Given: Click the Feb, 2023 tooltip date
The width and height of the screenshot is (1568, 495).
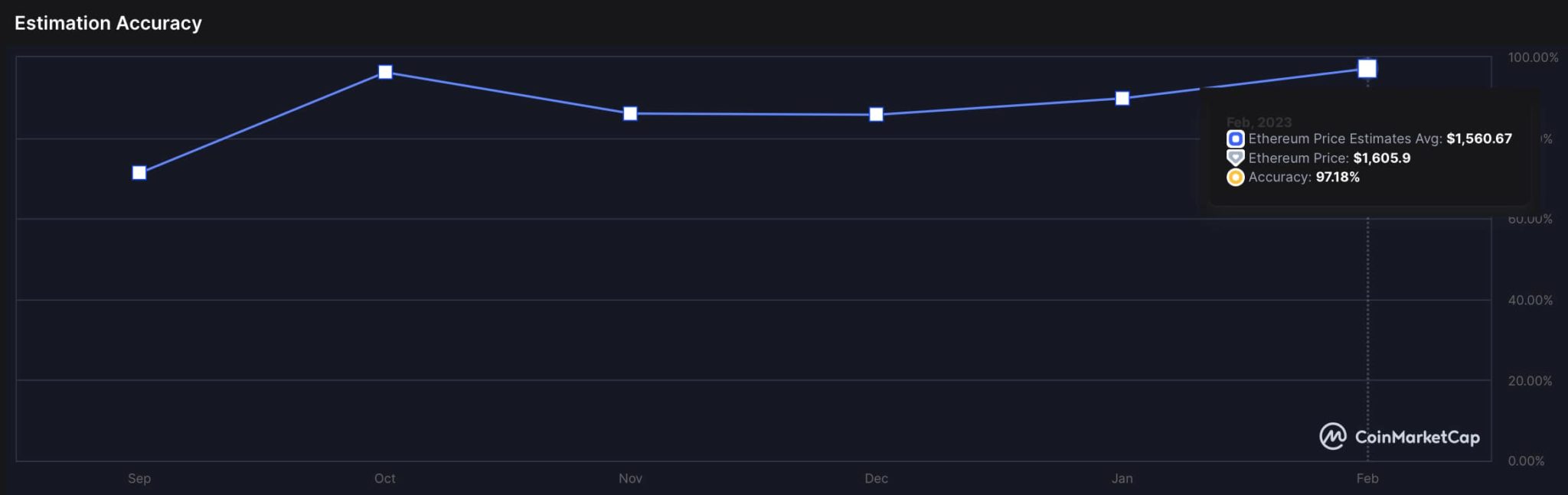Looking at the screenshot, I should pyautogui.click(x=1259, y=122).
